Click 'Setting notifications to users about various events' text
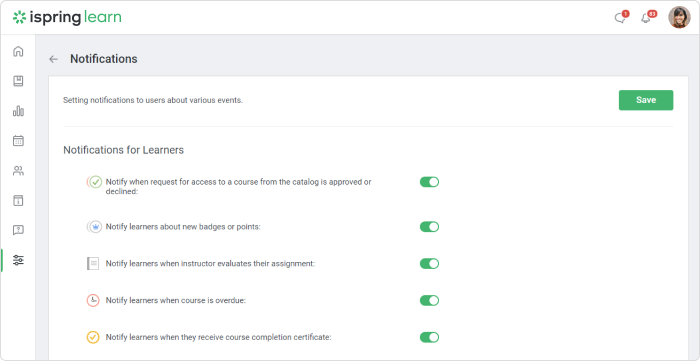 [153, 100]
